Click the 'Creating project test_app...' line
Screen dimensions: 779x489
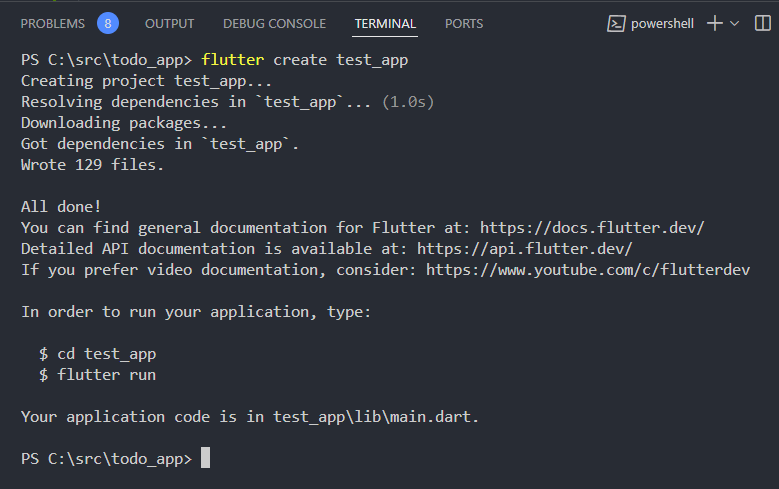tap(147, 81)
